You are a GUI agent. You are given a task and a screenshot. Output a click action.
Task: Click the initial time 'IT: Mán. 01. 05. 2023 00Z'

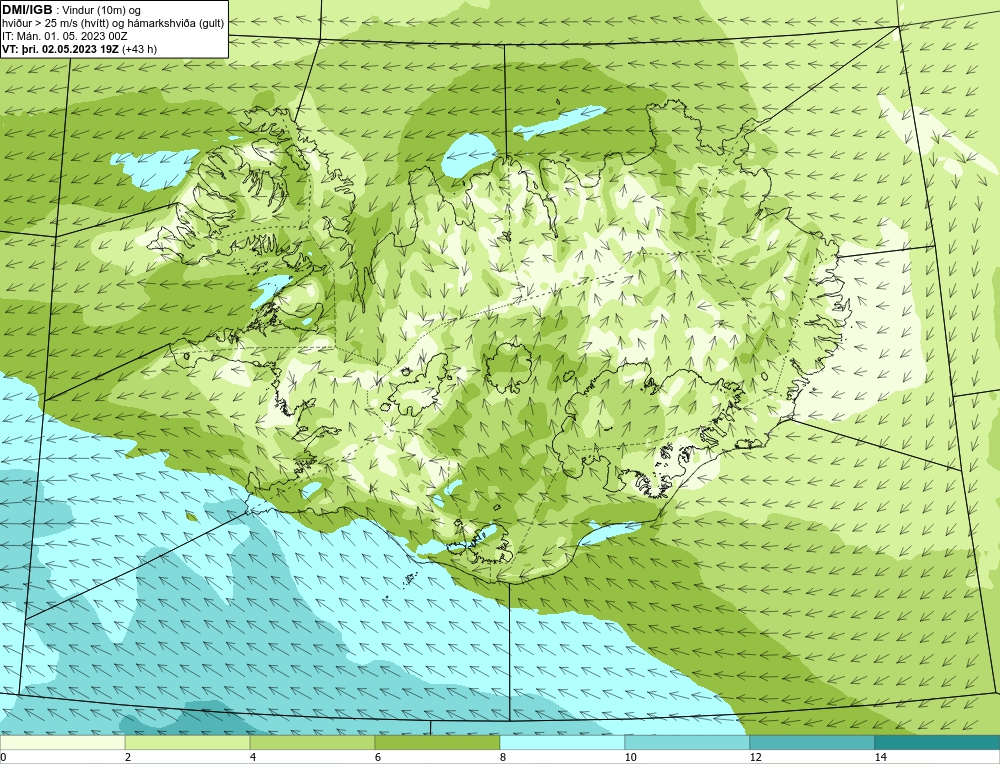(65, 36)
